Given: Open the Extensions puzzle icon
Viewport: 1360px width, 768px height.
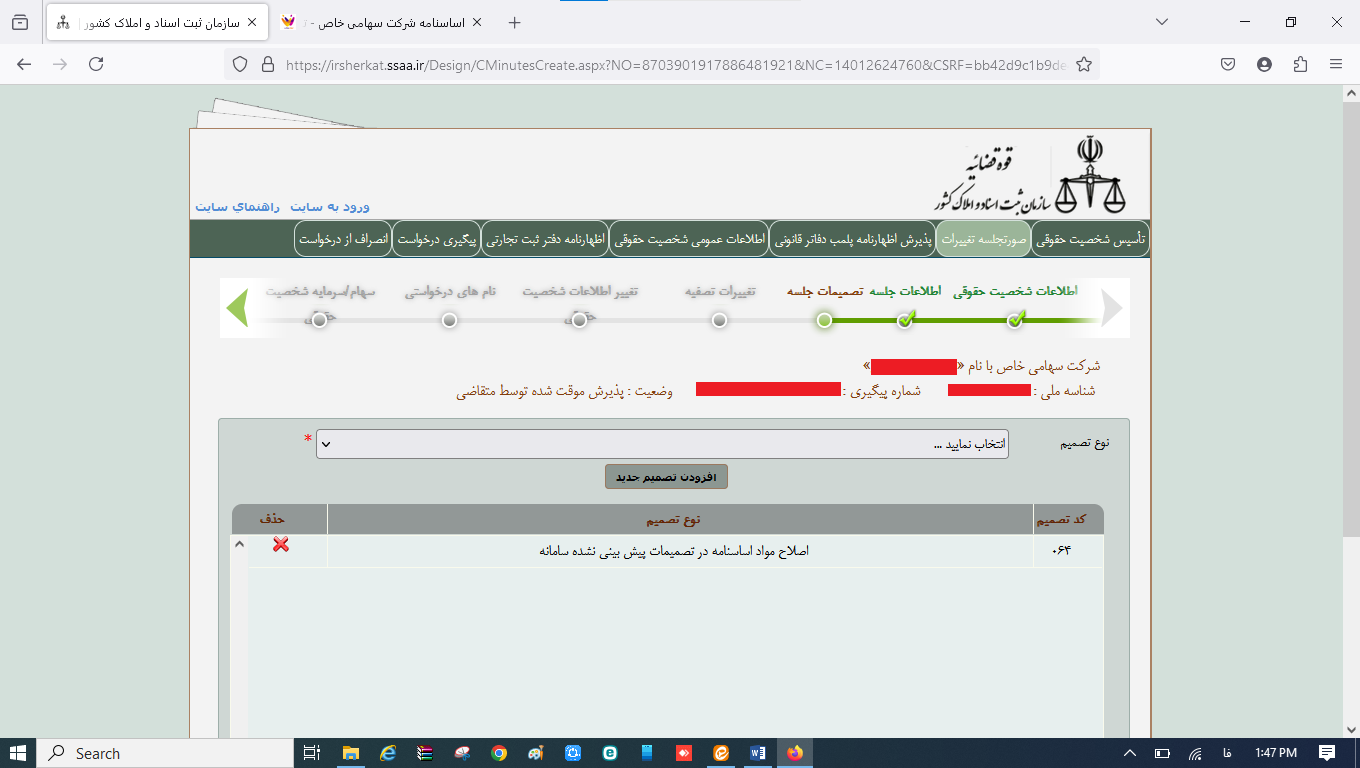Looking at the screenshot, I should point(1300,64).
